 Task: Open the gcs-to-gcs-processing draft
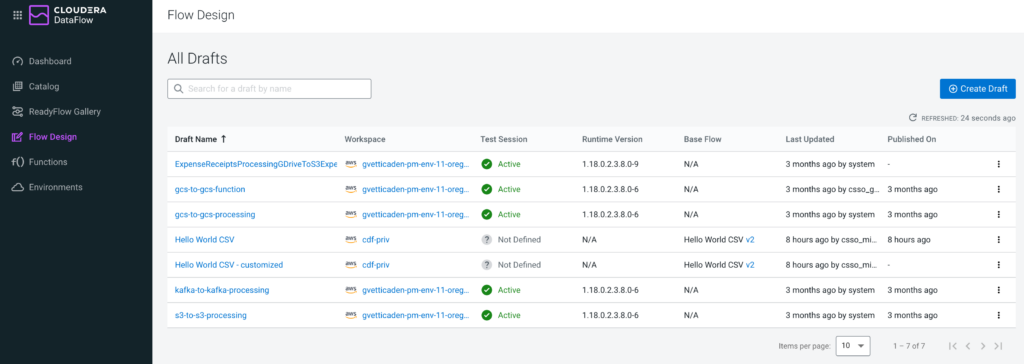click(x=215, y=214)
